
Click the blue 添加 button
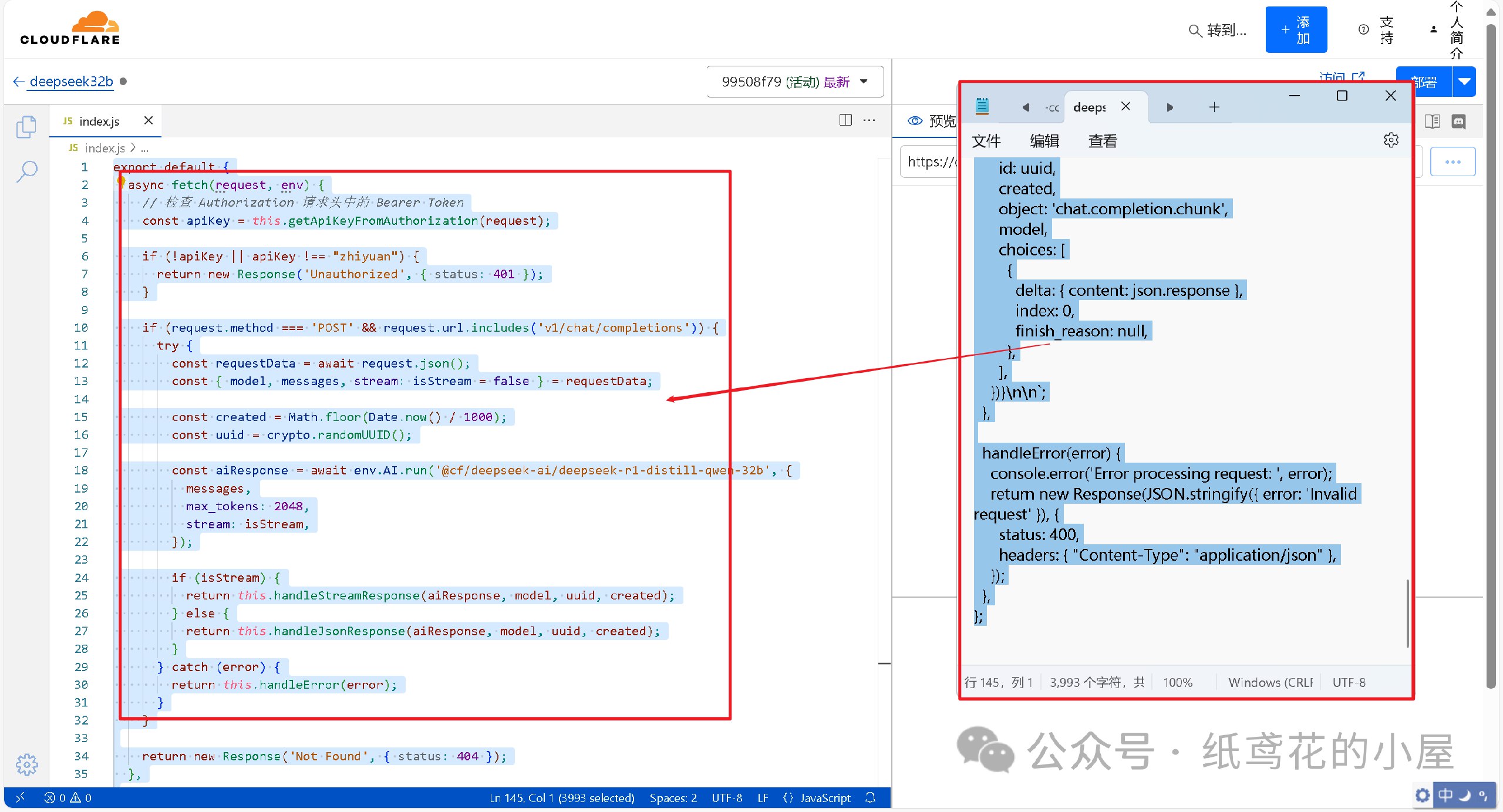pyautogui.click(x=1296, y=30)
